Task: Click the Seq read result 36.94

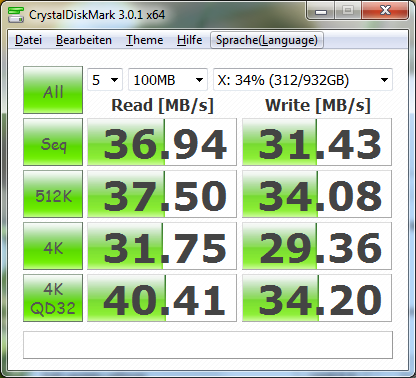Action: [x=162, y=142]
